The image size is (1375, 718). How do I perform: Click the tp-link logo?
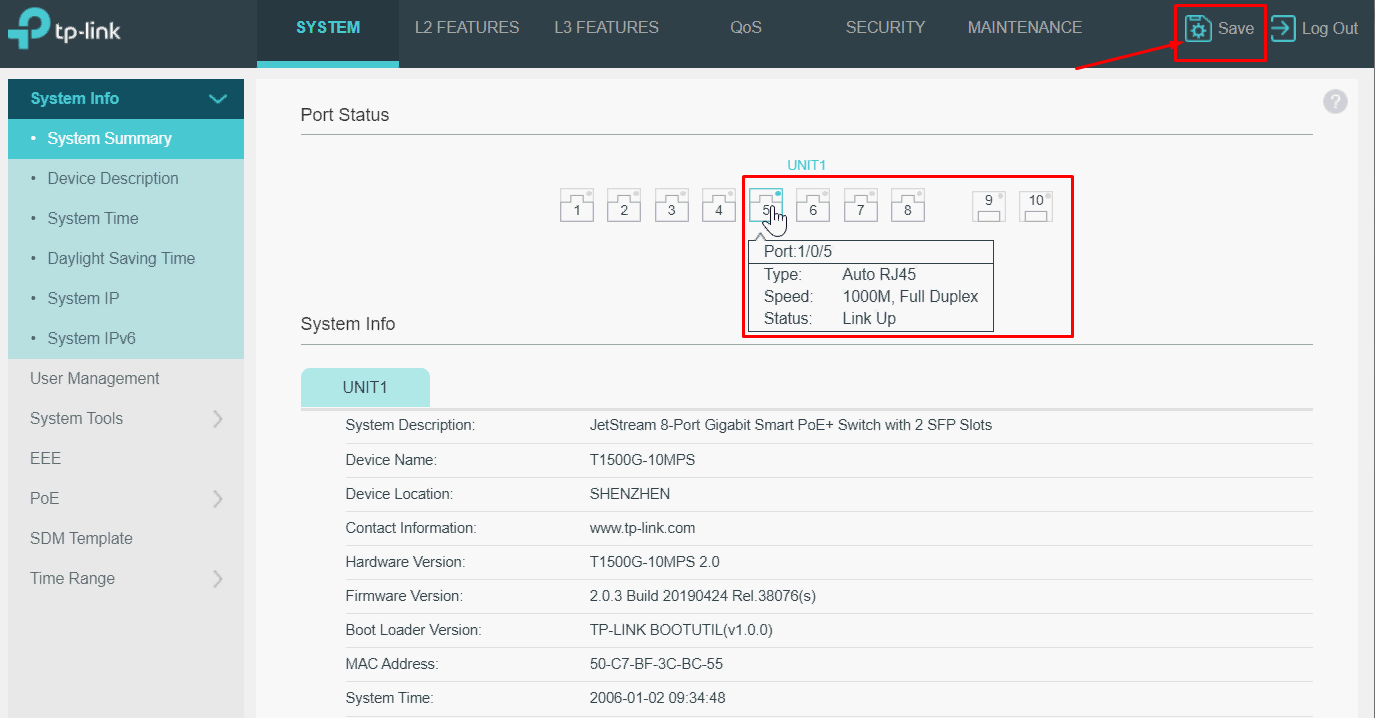(64, 30)
